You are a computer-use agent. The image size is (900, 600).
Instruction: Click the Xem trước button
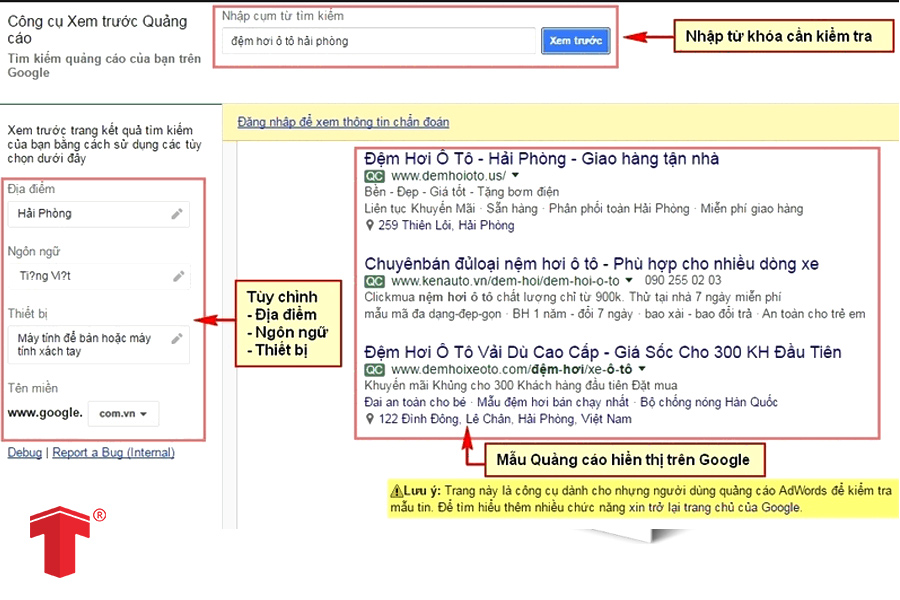coord(576,41)
